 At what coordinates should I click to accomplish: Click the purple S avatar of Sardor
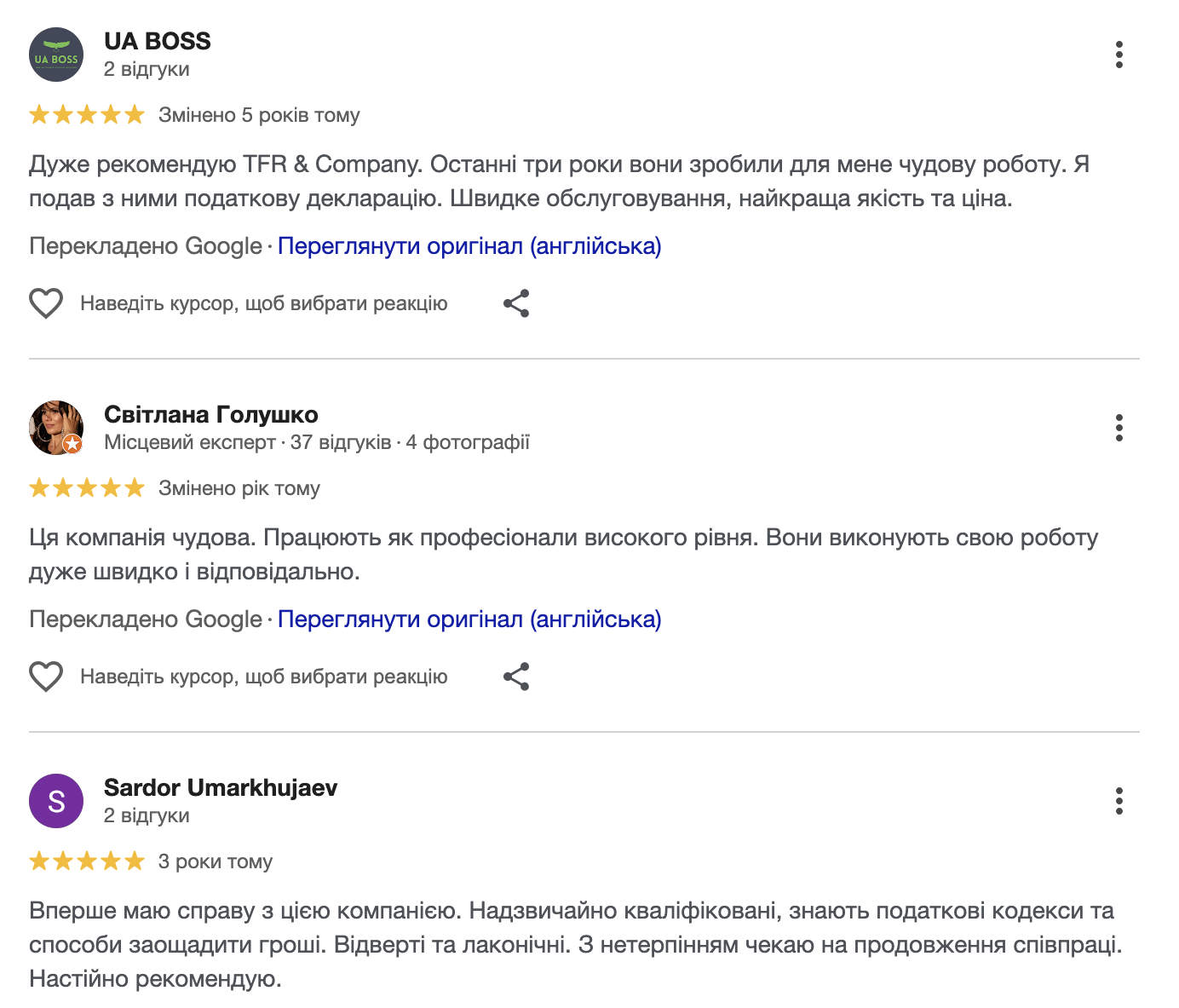(56, 801)
